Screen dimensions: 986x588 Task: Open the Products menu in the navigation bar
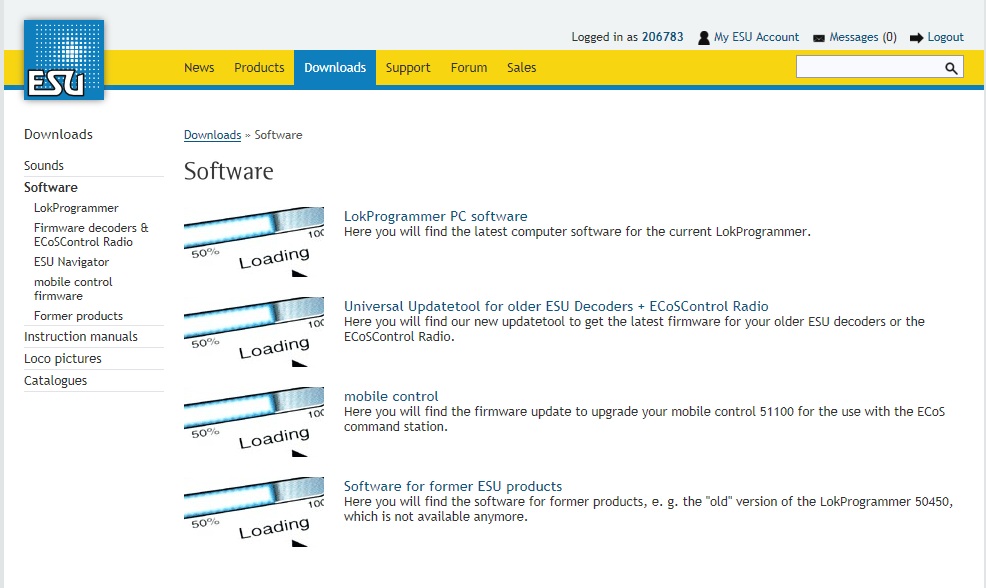[259, 68]
